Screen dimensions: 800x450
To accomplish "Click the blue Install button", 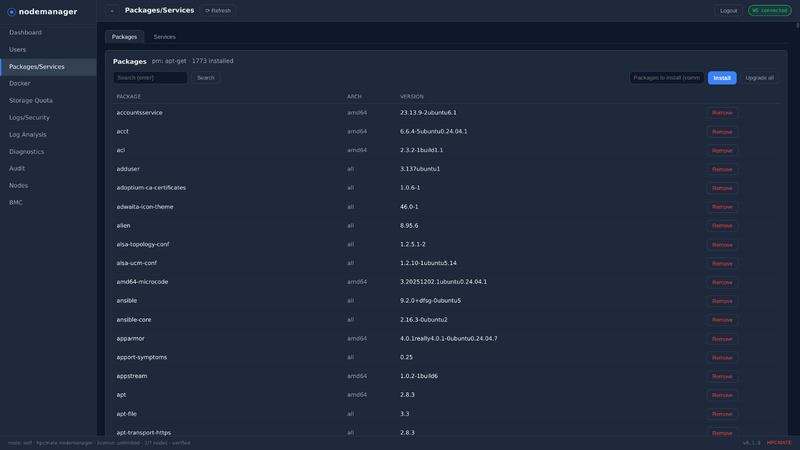I will coord(722,78).
